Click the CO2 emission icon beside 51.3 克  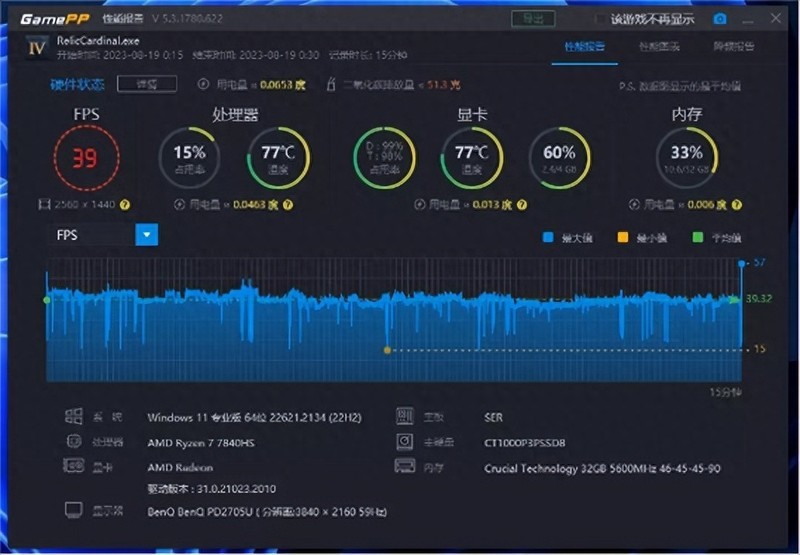[x=331, y=84]
